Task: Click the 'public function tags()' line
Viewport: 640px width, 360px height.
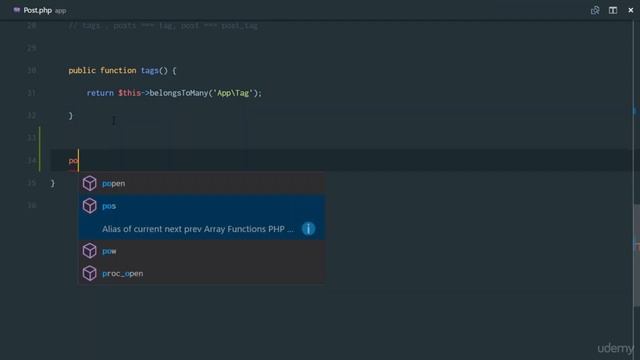Action: click(122, 71)
